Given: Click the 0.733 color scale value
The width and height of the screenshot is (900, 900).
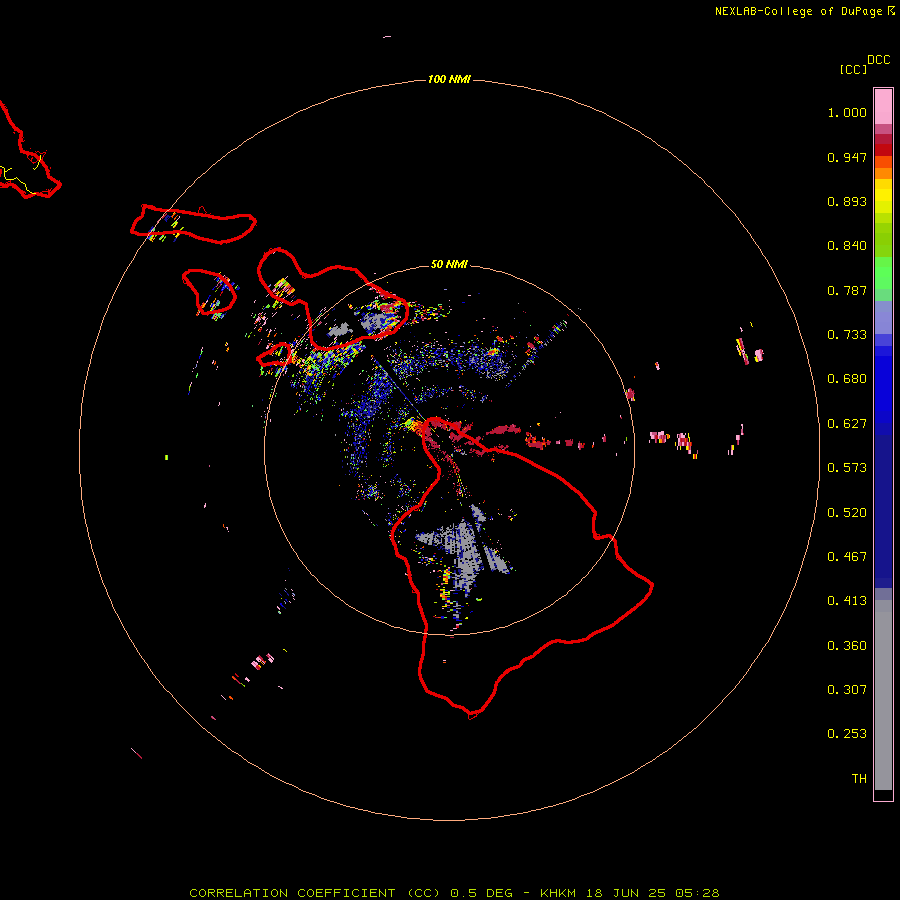Looking at the screenshot, I should tap(847, 335).
